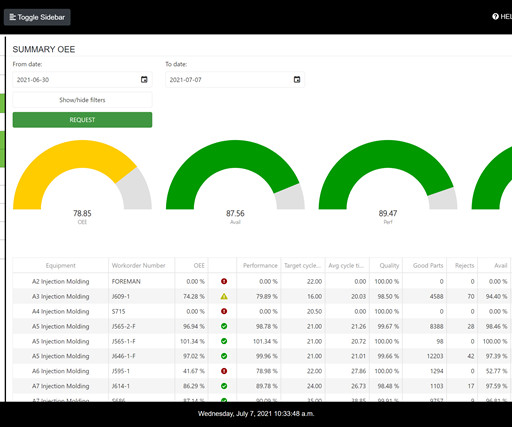Click OEE value 74.28 % cell

point(191,296)
